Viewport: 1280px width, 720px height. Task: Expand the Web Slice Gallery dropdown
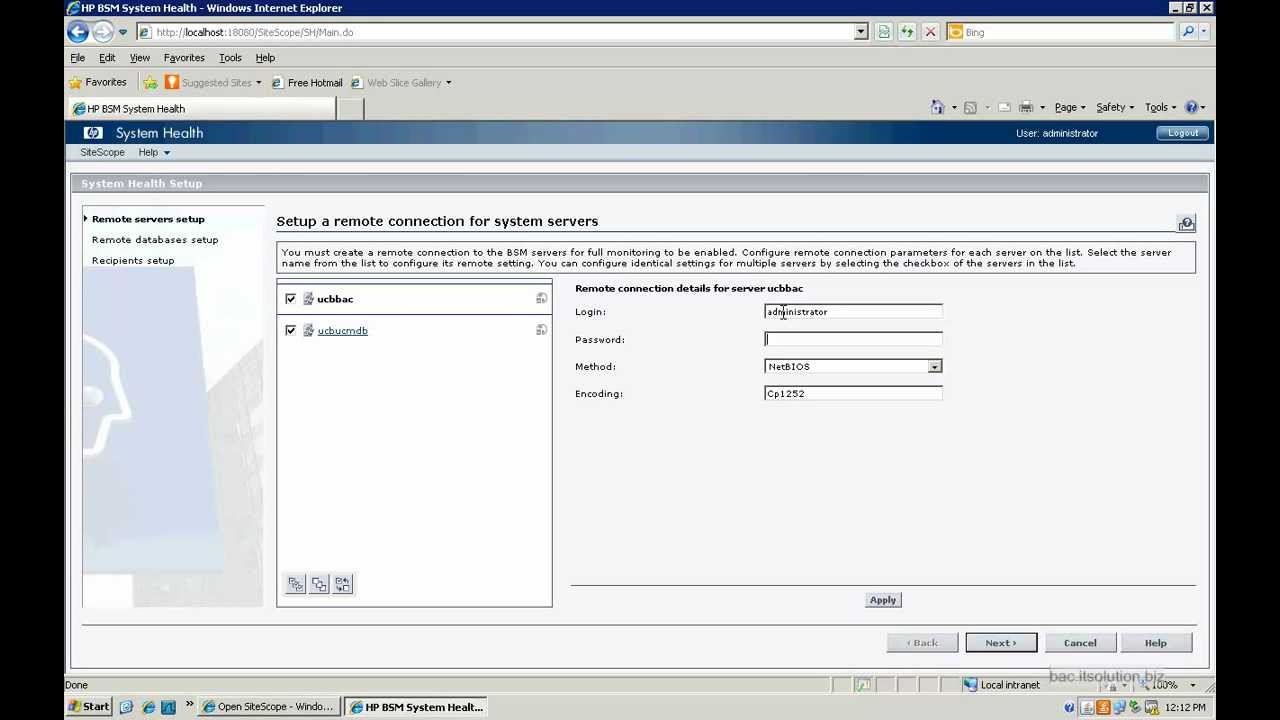(448, 83)
